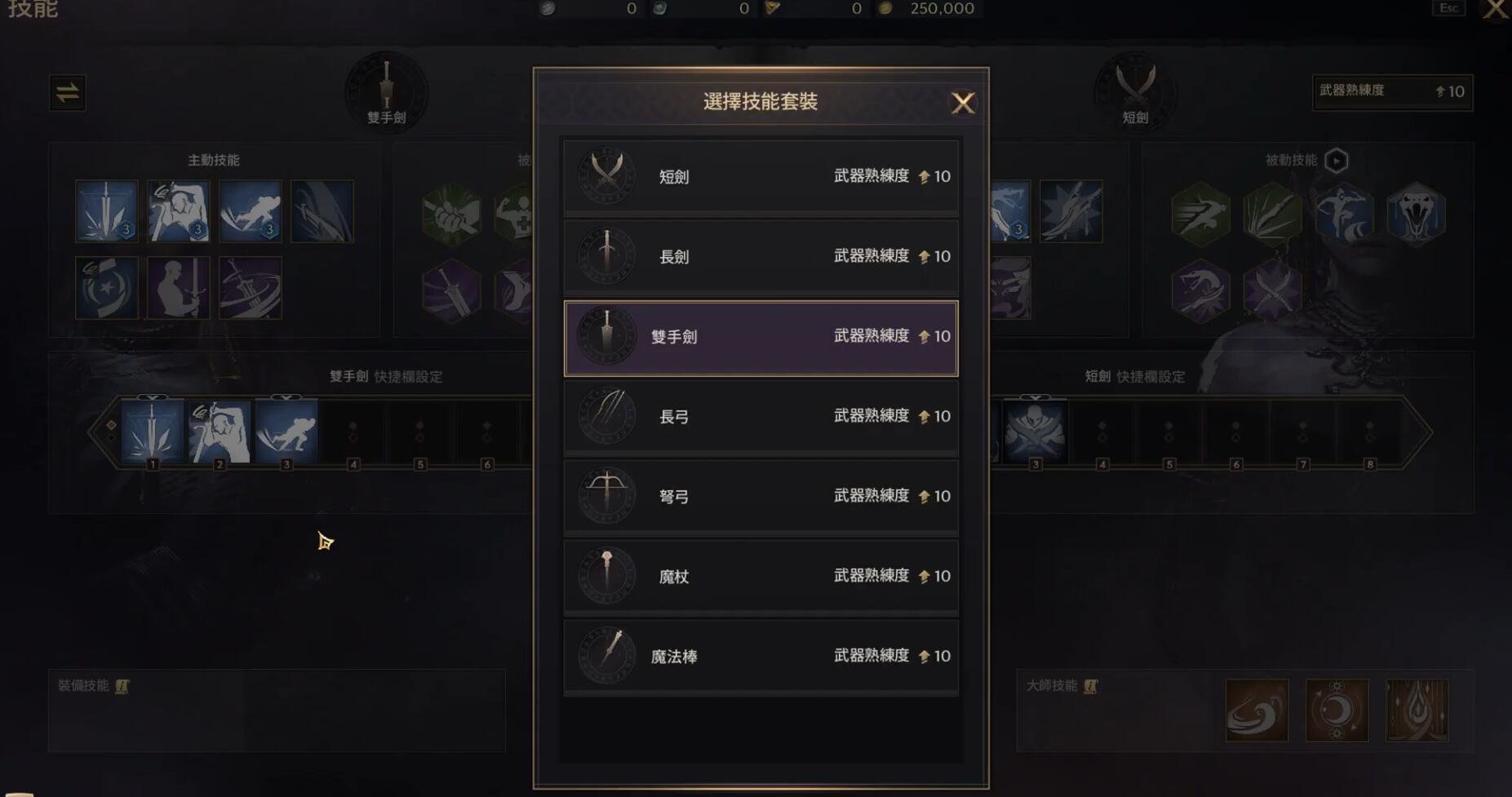Click the passive skills play toggle icon

tap(1336, 161)
